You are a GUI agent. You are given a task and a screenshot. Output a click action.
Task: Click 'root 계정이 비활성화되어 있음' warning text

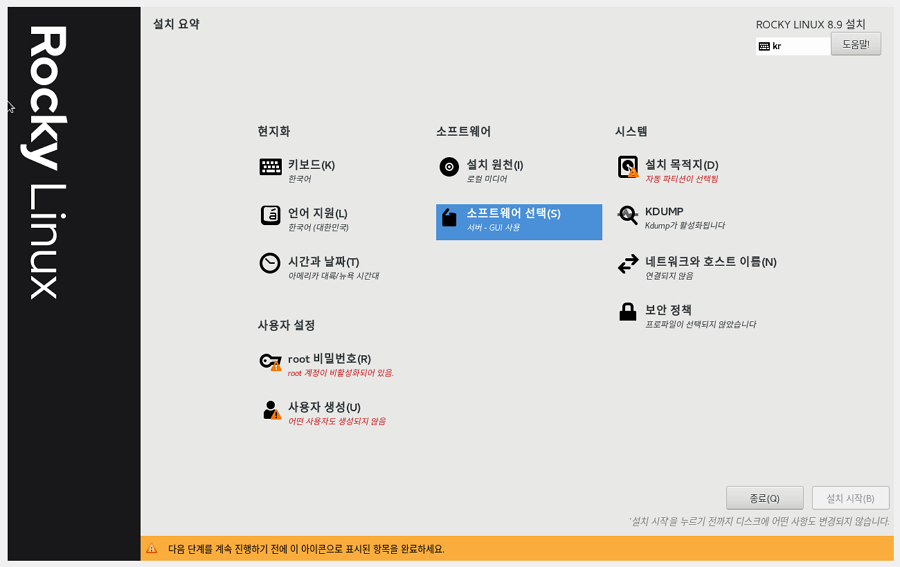(340, 373)
